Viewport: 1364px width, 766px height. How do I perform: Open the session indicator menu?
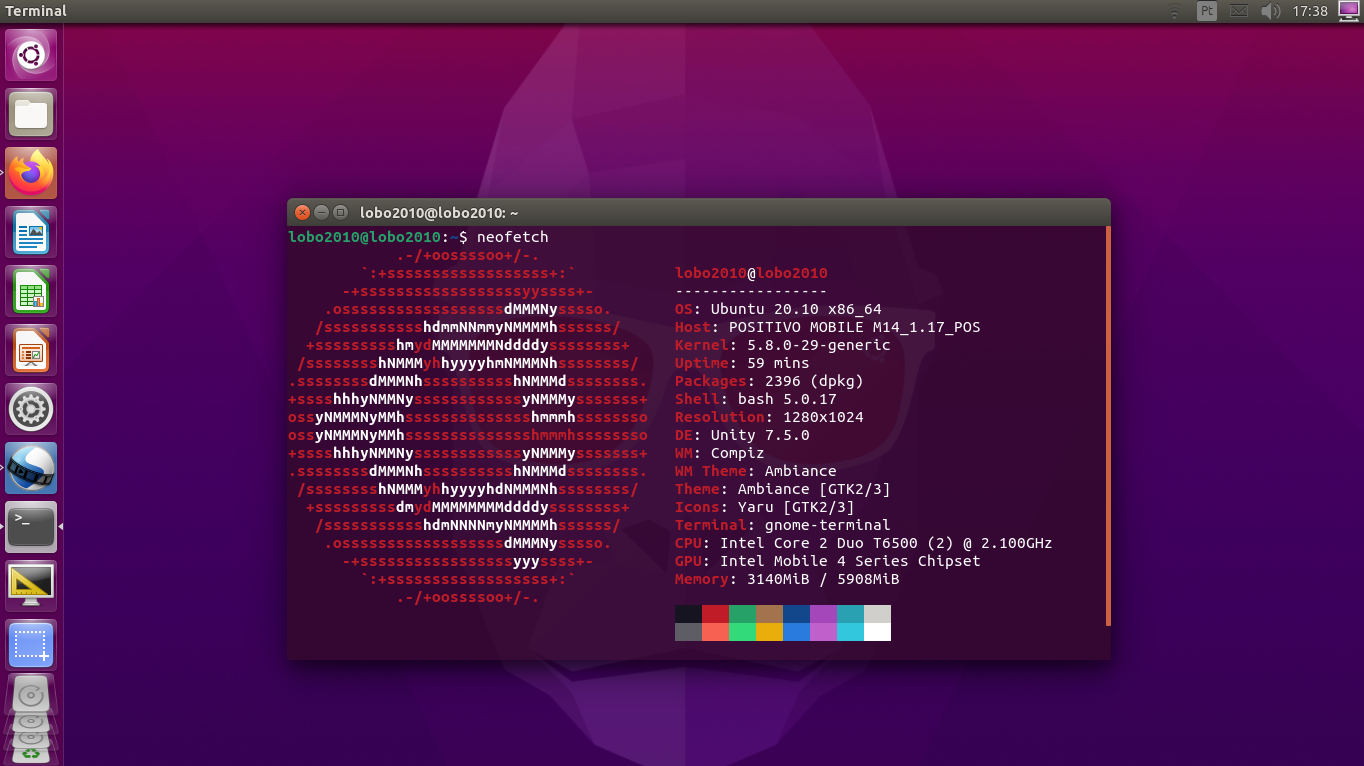point(1348,11)
